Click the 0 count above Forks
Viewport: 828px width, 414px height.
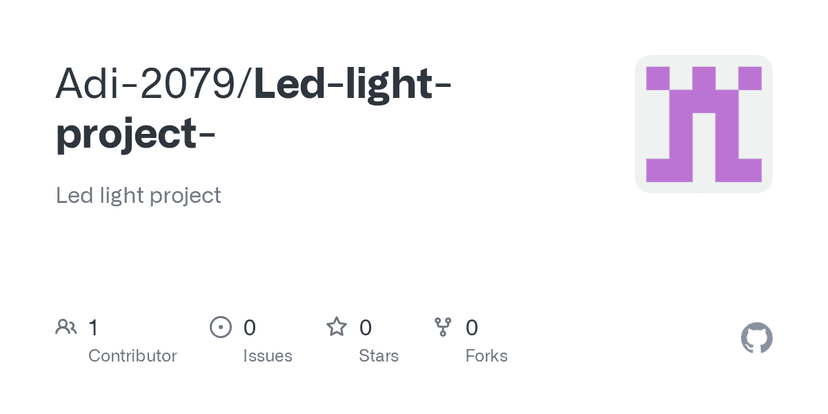point(472,327)
